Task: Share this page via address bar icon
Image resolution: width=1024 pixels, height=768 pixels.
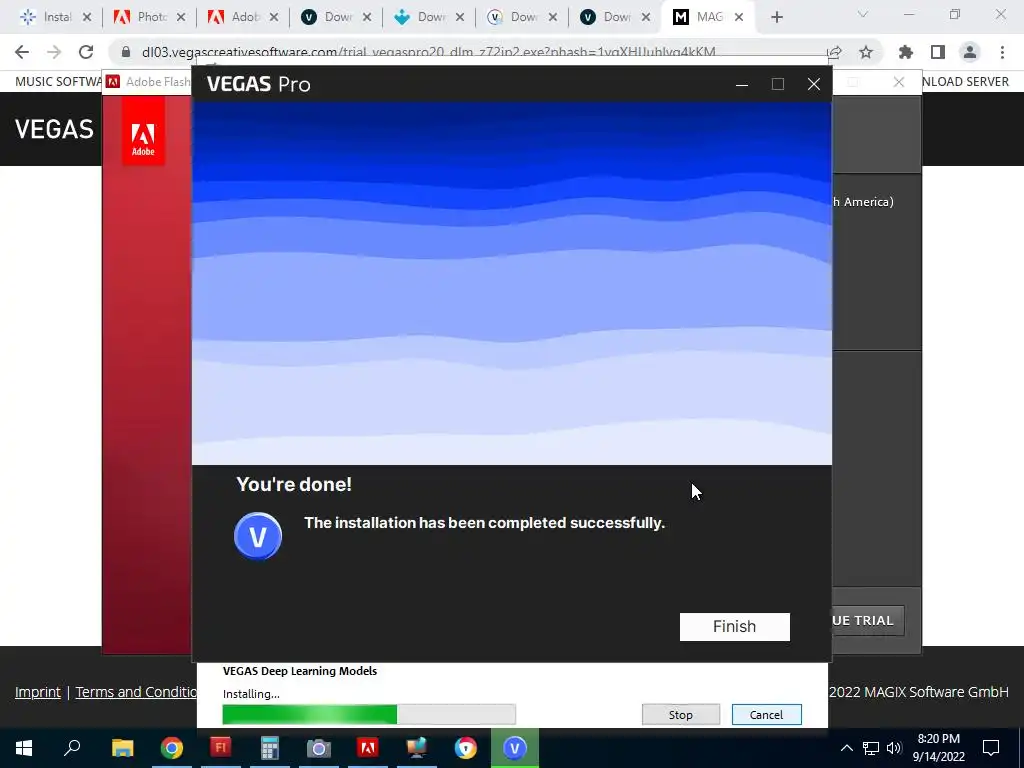Action: click(x=834, y=52)
